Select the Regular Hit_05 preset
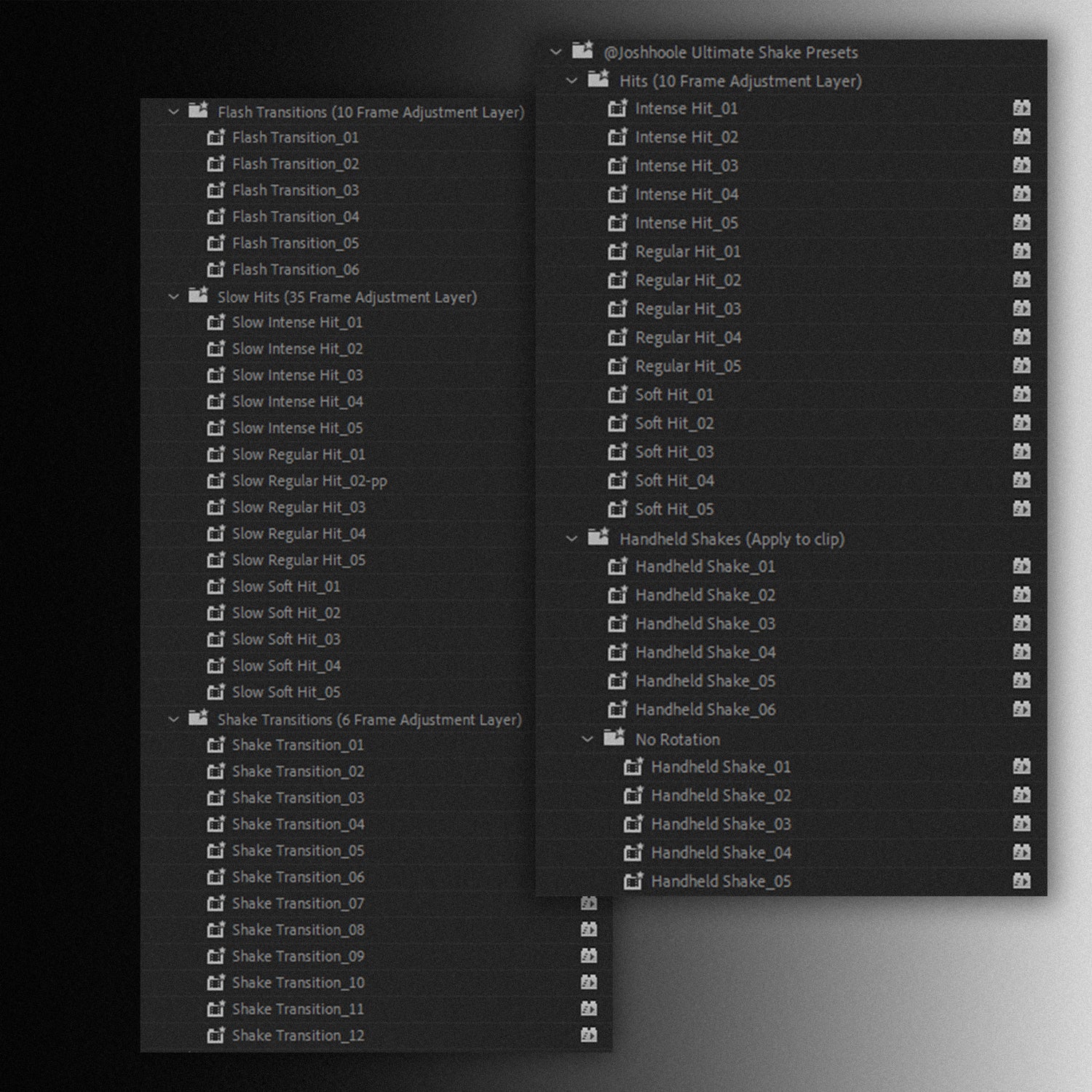This screenshot has width=1092, height=1092. click(x=687, y=366)
